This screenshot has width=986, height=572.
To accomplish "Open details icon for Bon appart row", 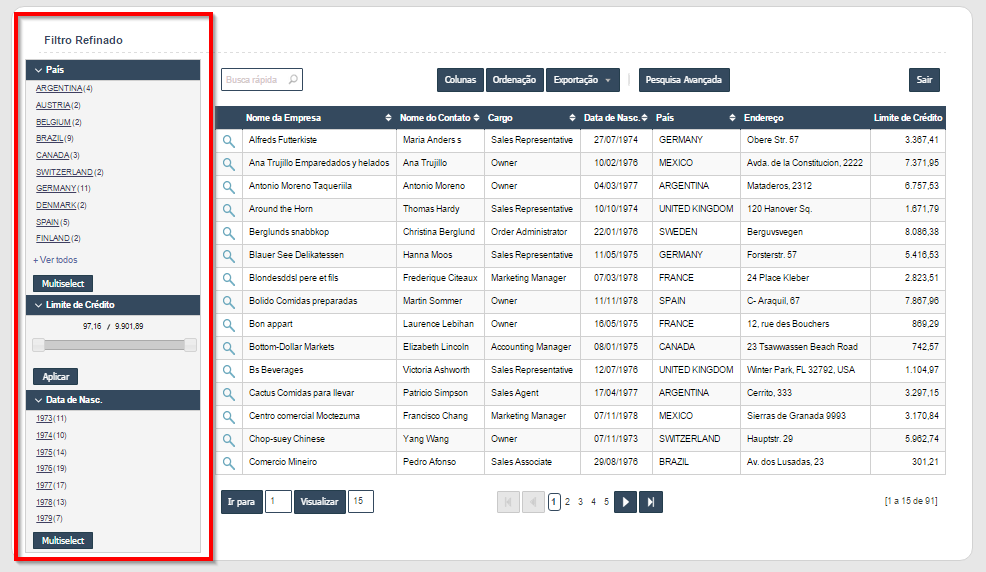I will click(x=229, y=324).
